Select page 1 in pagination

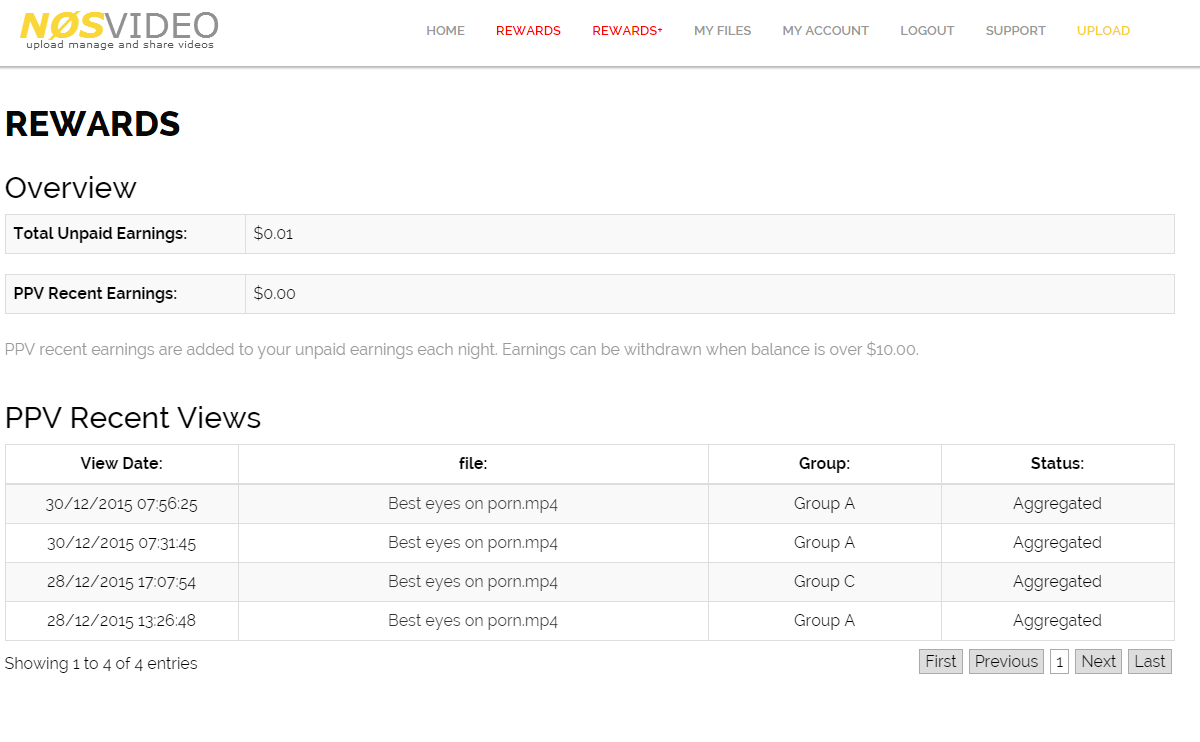[x=1059, y=661]
